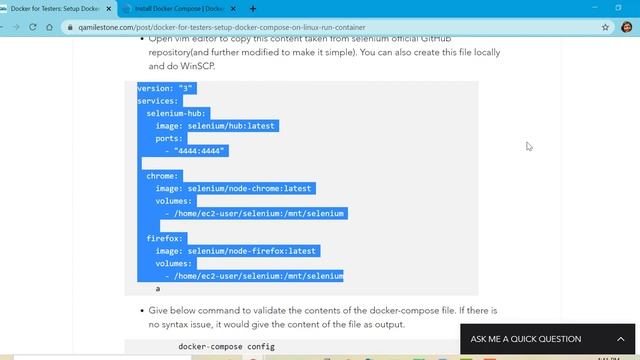
Task: Click the 'selenium-hub:' code line
Action: coord(176,113)
